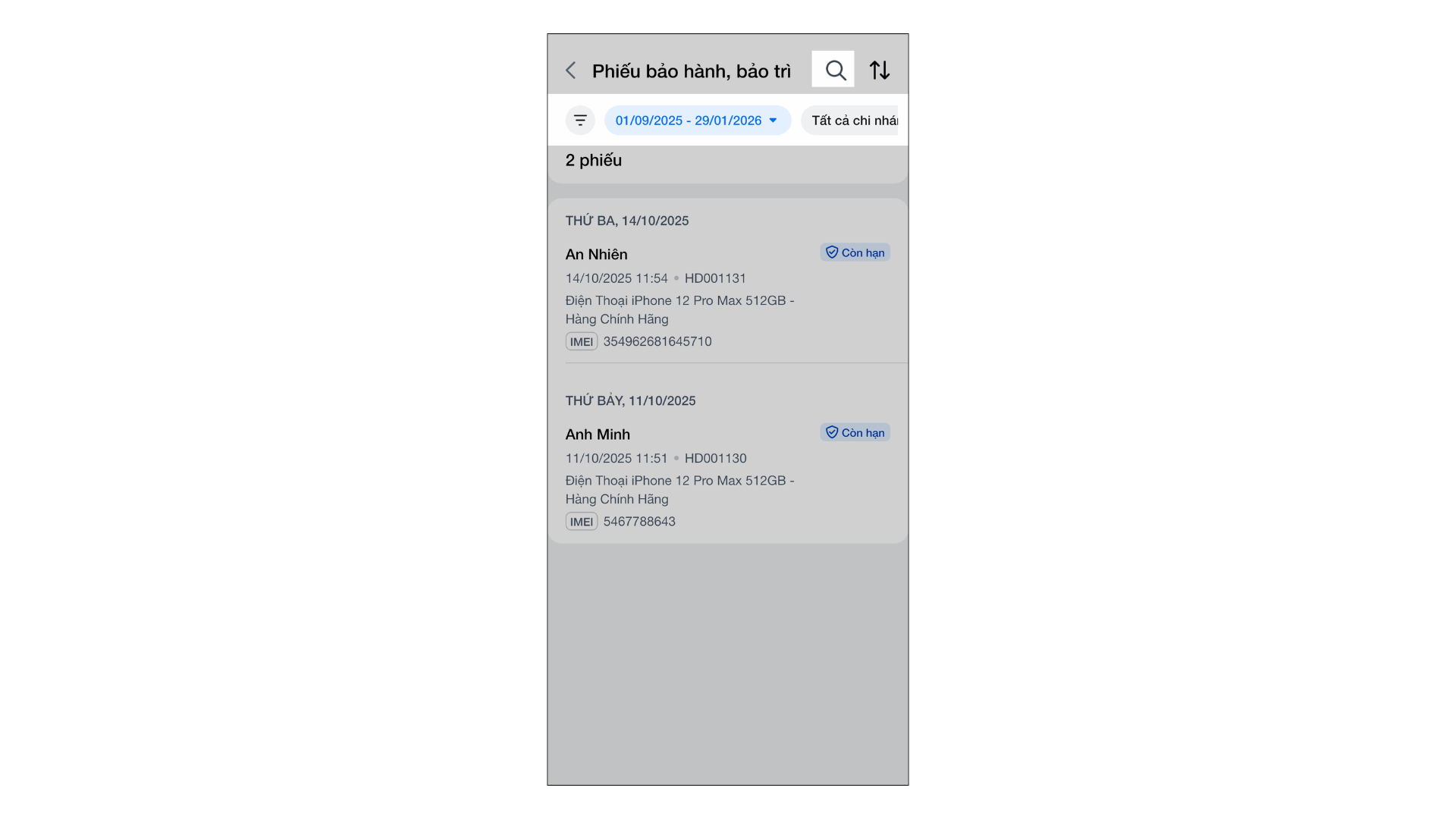1456x819 pixels.
Task: Tap Còn hạn badge on Anh Minh
Action: coord(855,432)
